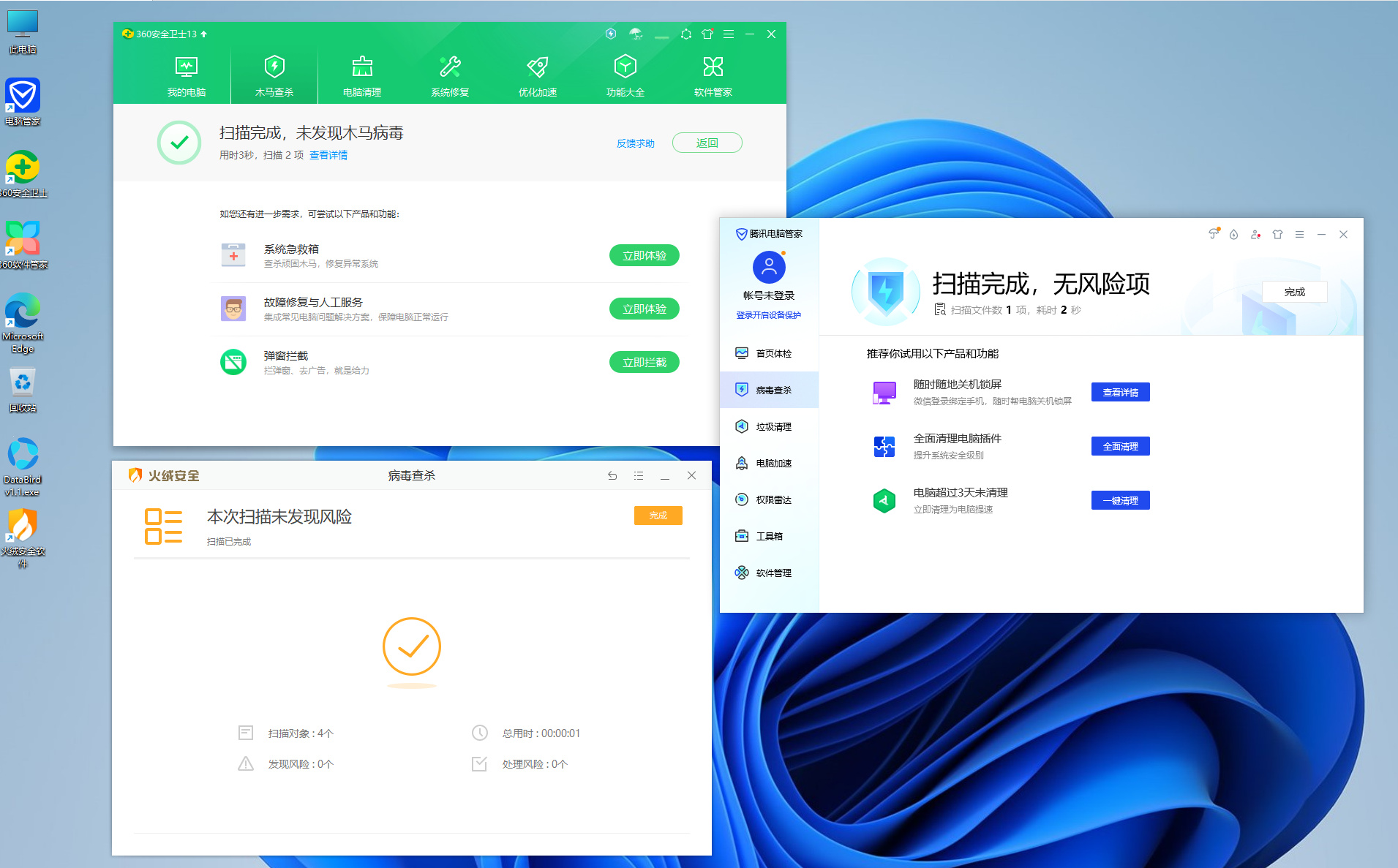Click 立即拦截 button for 弹窗拦截

(x=644, y=362)
